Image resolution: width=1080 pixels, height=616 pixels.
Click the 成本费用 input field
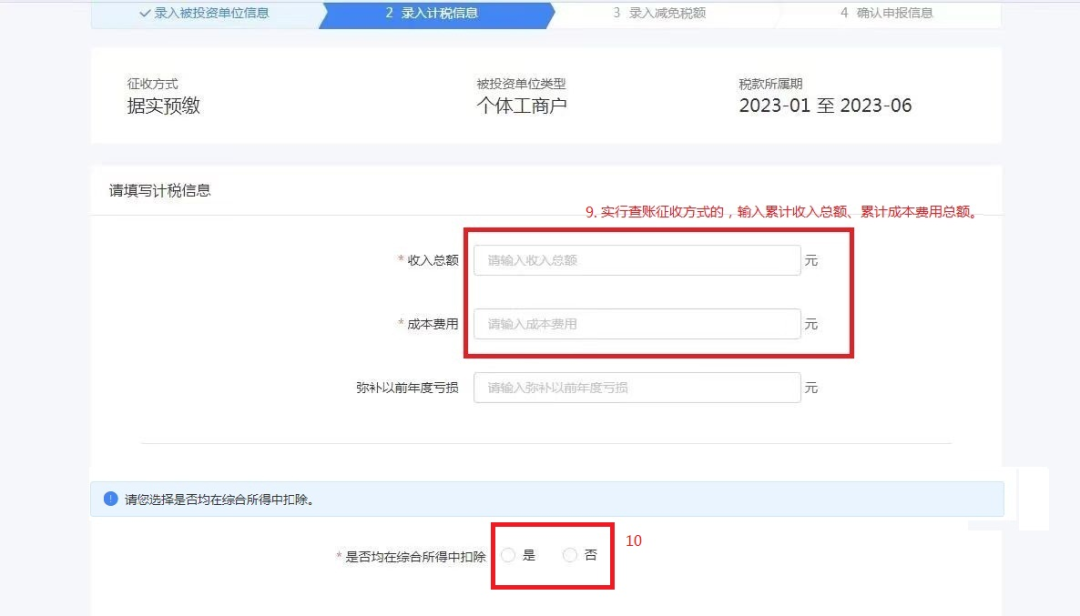(636, 324)
